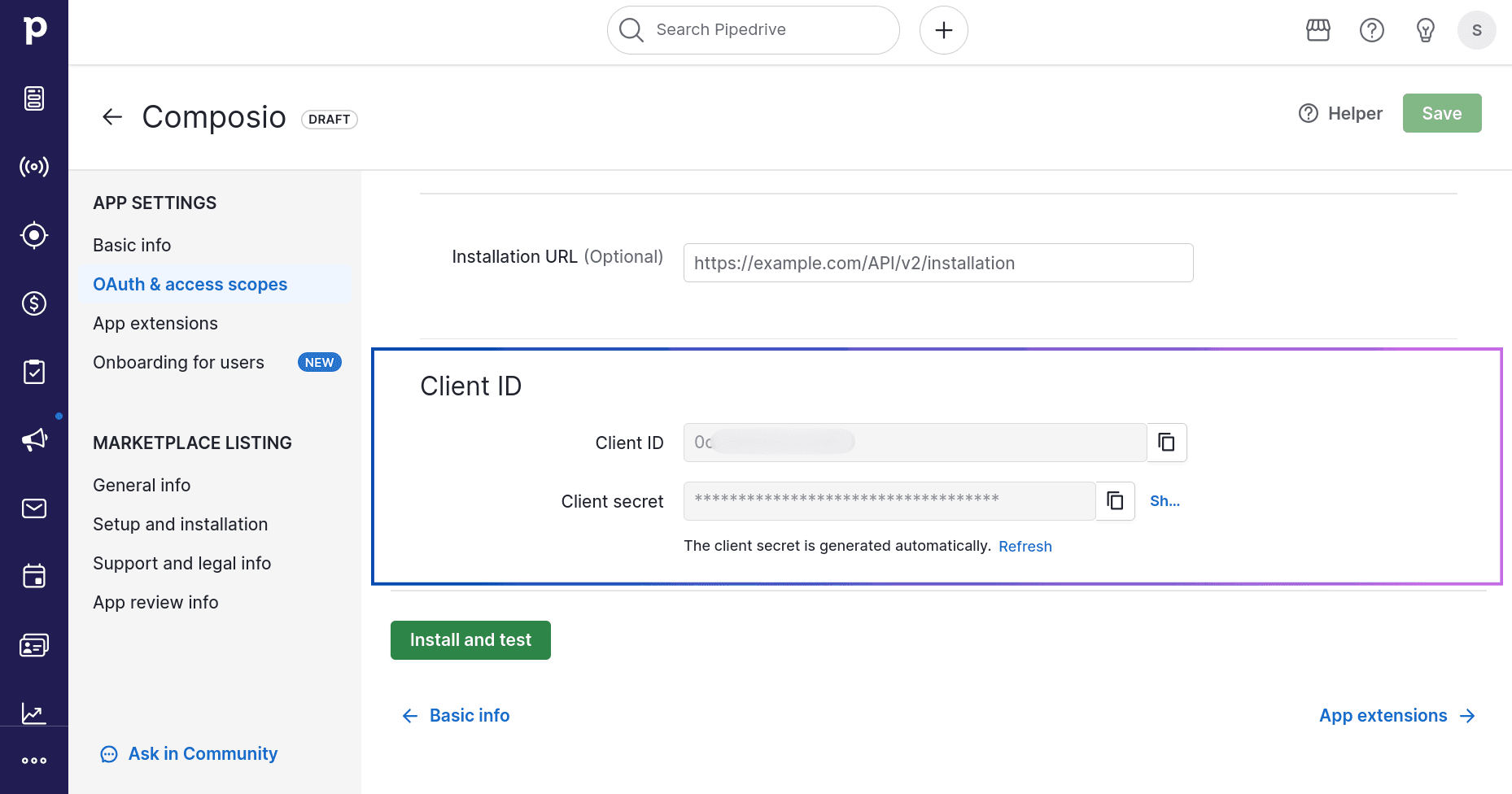Click the Install and test button
Screen dimensions: 1512x794
pos(470,640)
